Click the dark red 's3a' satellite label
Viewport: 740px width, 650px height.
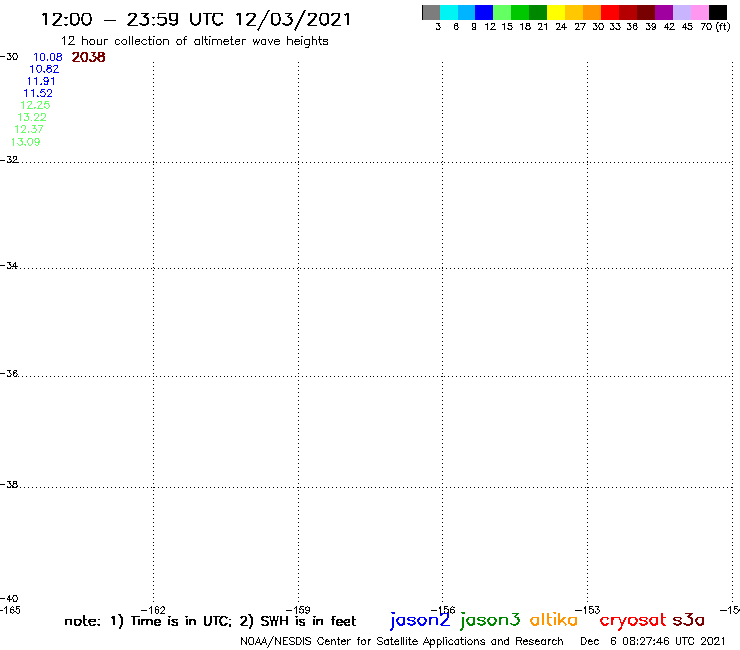[689, 620]
